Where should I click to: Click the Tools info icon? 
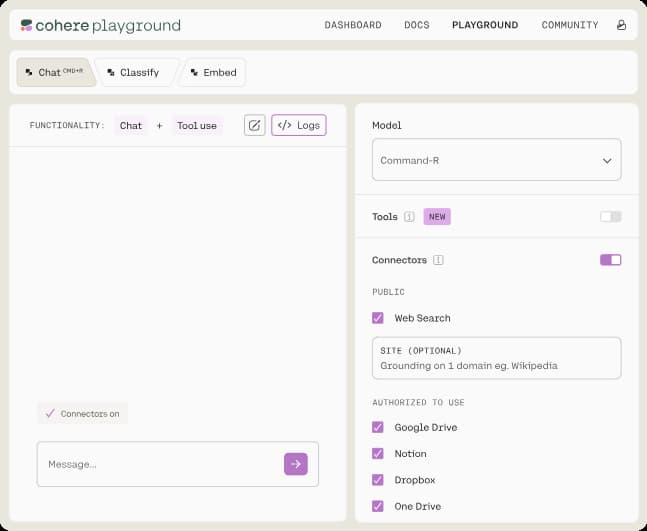coord(410,217)
